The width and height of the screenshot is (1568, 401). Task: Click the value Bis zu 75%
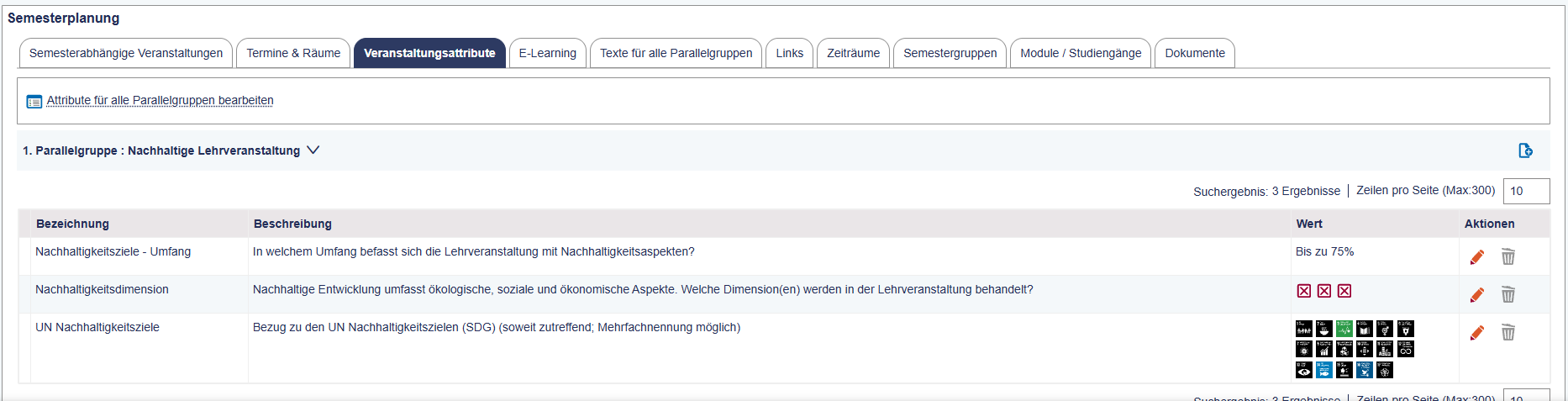(1324, 251)
